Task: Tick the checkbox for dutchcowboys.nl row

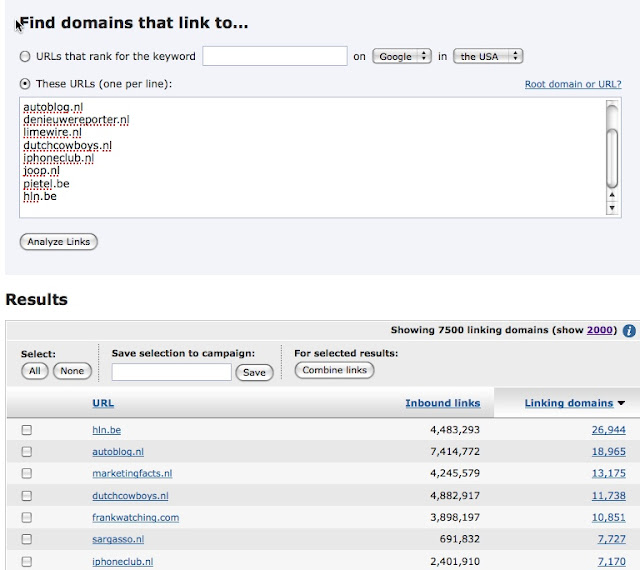Action: click(x=27, y=496)
